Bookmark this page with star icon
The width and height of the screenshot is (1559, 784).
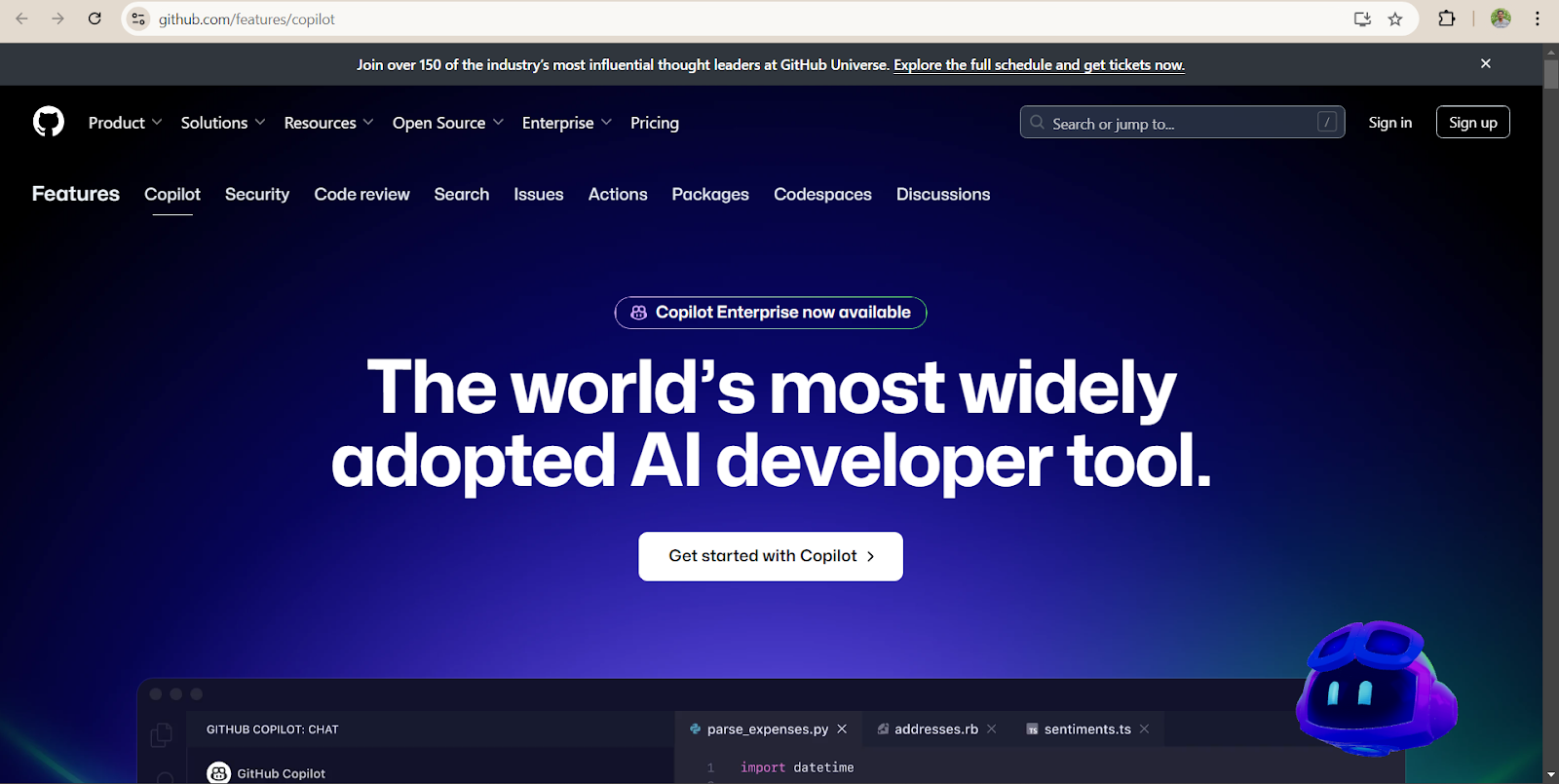(x=1395, y=19)
